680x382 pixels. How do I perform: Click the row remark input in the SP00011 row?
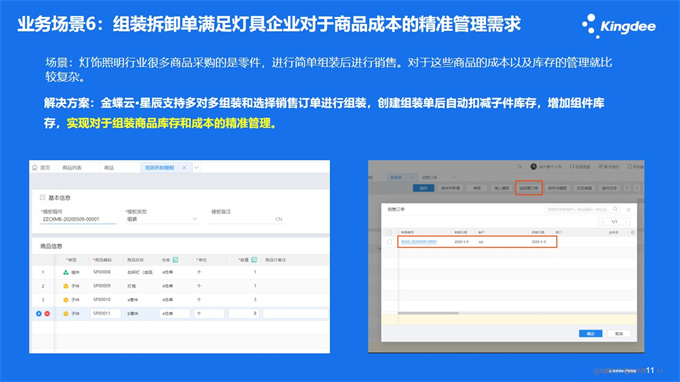pos(296,313)
